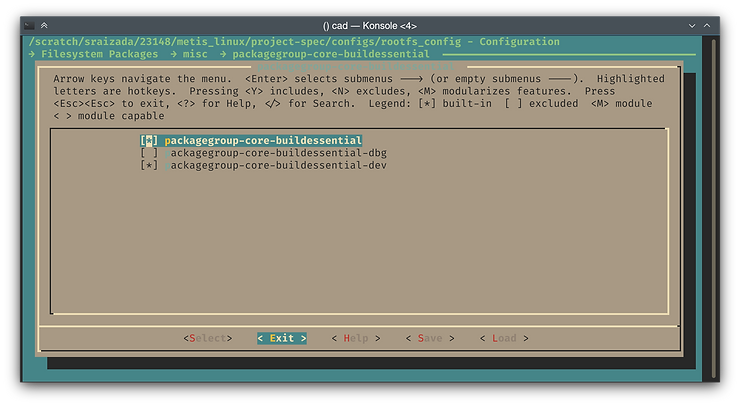The height and width of the screenshot is (406, 740).
Task: Click the Save button
Action: pos(430,338)
